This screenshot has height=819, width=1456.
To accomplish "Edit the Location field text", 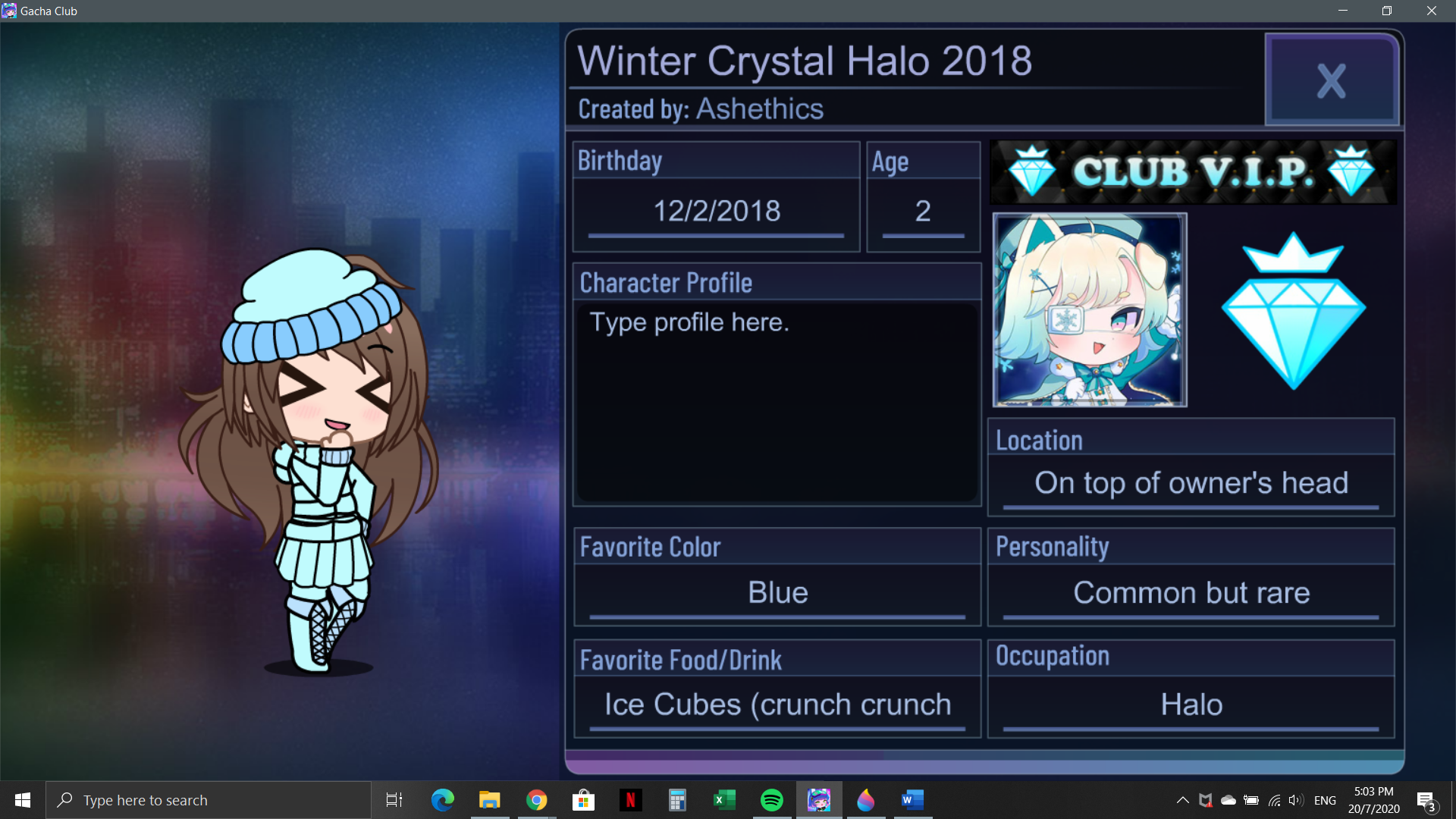I will point(1191,483).
